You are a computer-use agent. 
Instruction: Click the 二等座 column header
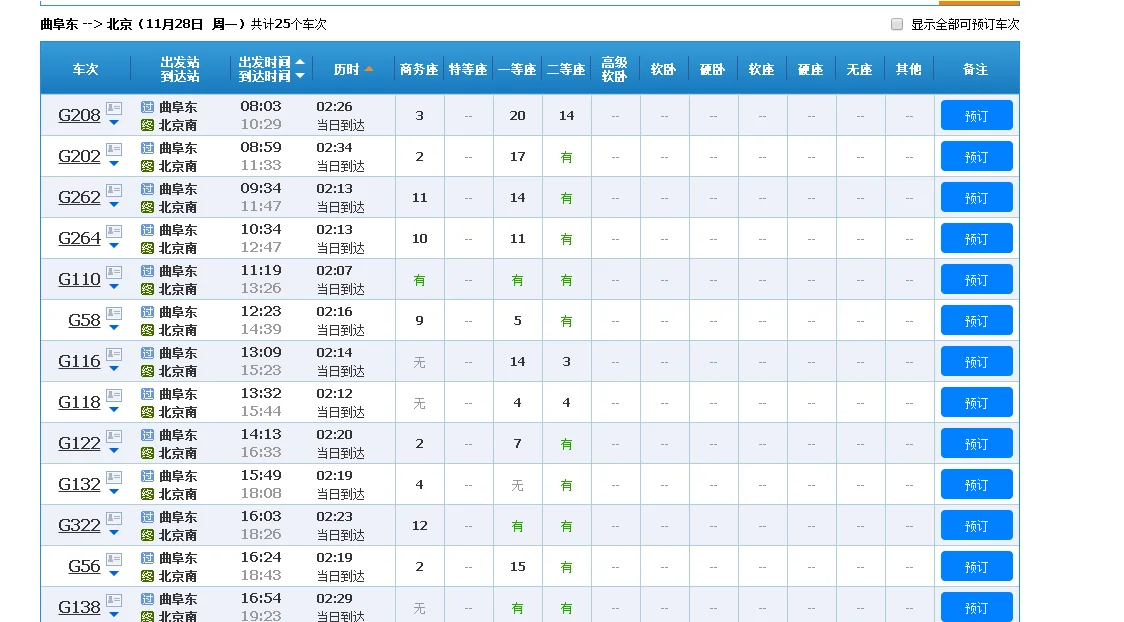coord(566,69)
